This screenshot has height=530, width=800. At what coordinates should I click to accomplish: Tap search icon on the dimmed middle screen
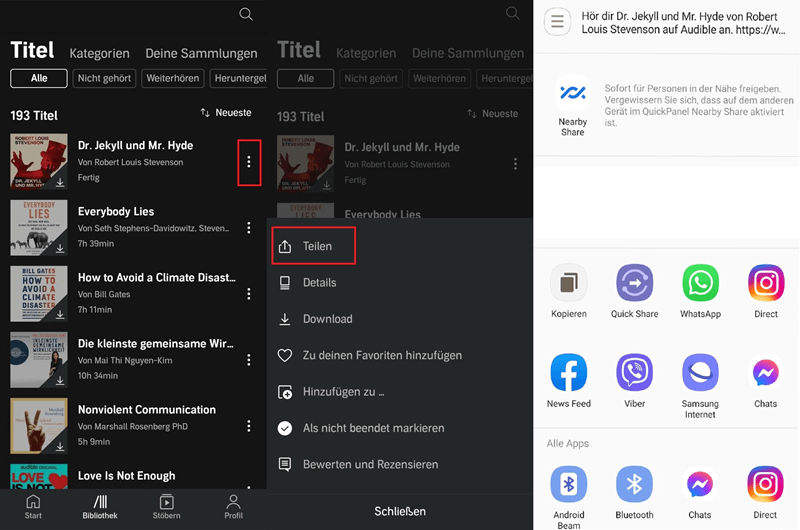tap(512, 13)
